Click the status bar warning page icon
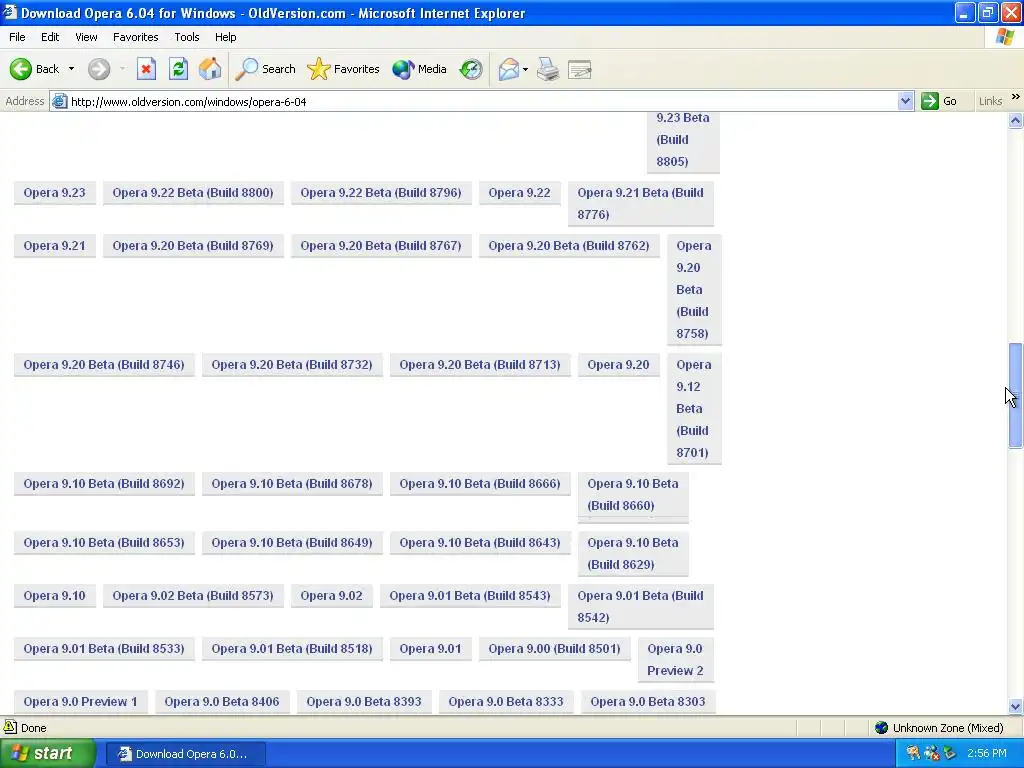 [10, 727]
